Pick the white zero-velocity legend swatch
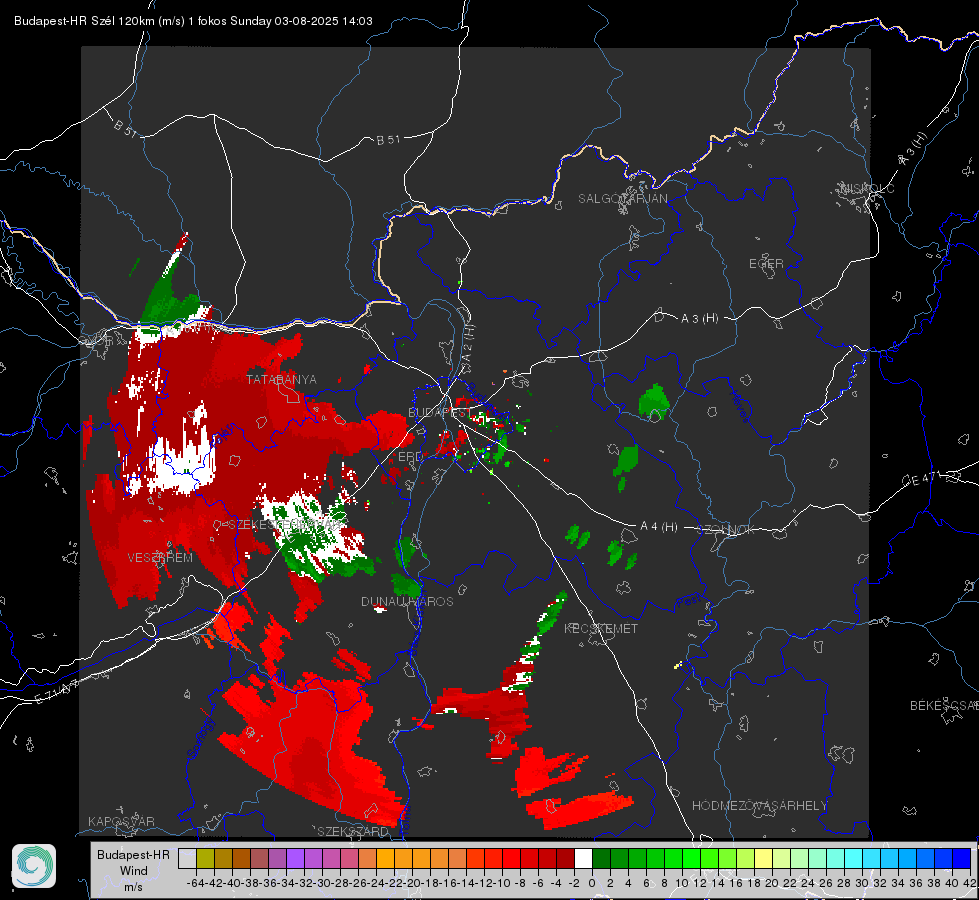This screenshot has width=979, height=900. (583, 858)
